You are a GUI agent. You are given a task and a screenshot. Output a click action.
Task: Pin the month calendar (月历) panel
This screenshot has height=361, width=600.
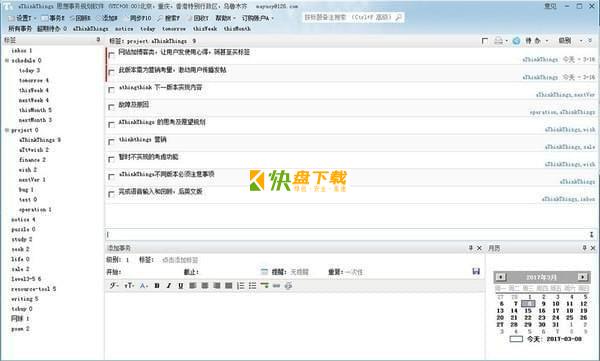pyautogui.click(x=584, y=248)
